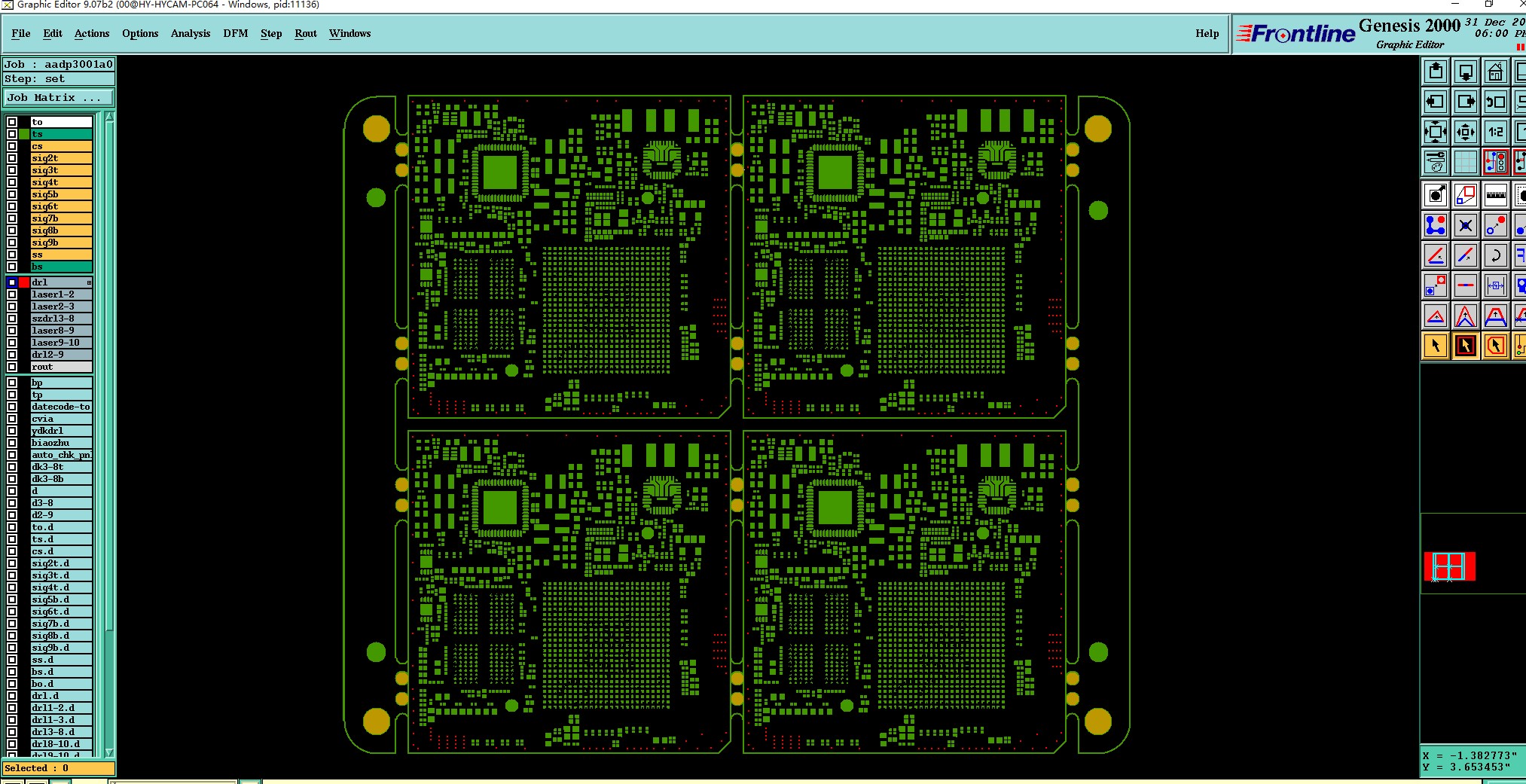Open the Edit menu
This screenshot has width=1526, height=784.
pos(53,33)
